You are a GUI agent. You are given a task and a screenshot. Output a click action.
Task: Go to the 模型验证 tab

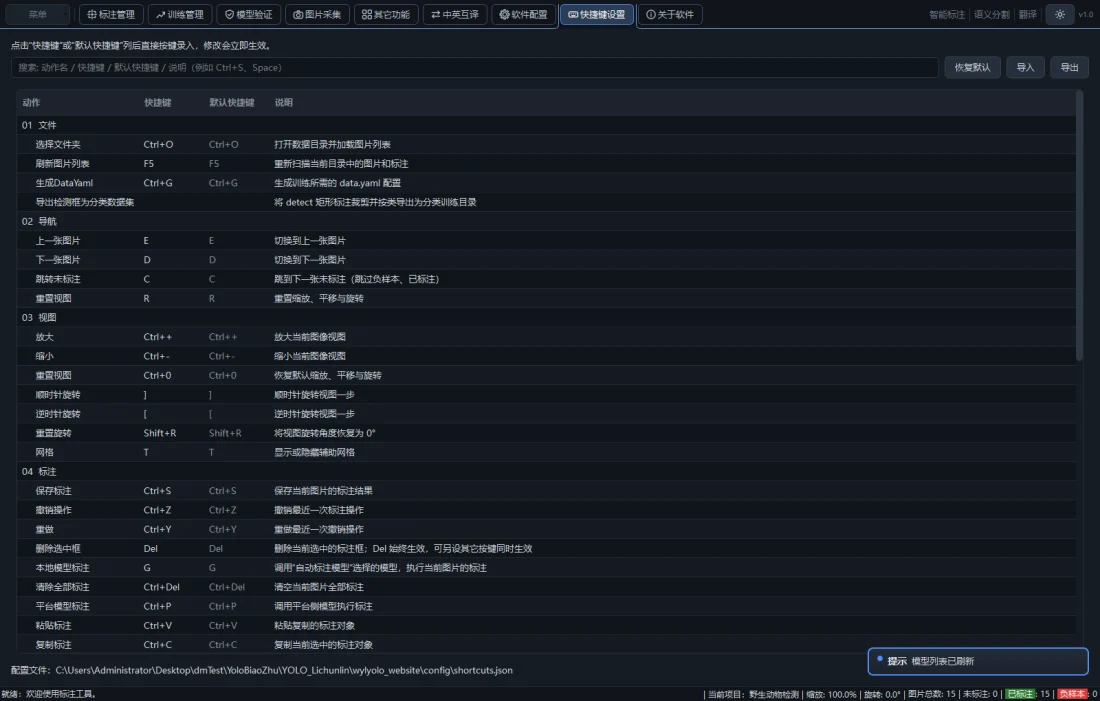[248, 14]
